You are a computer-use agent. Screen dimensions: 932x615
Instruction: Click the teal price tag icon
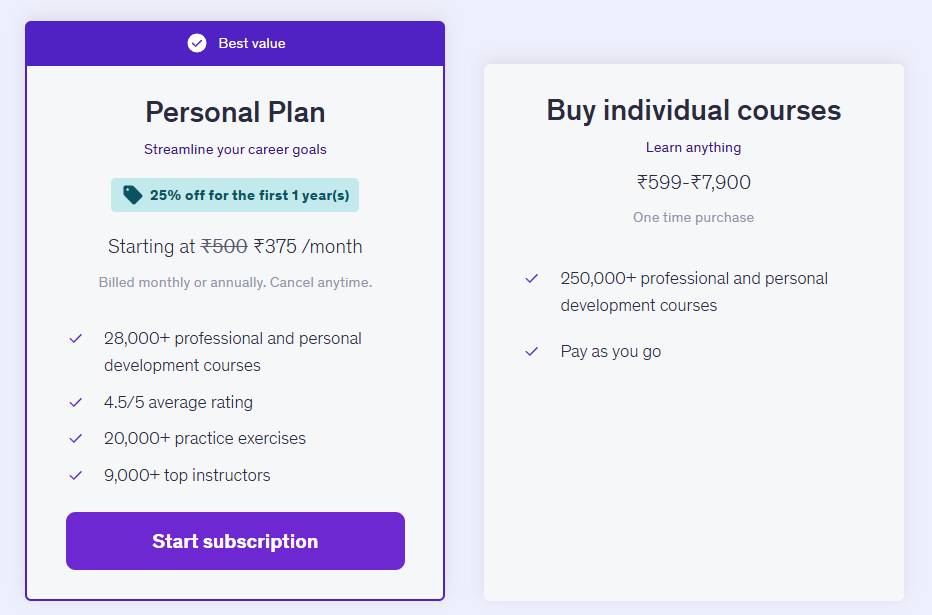131,195
